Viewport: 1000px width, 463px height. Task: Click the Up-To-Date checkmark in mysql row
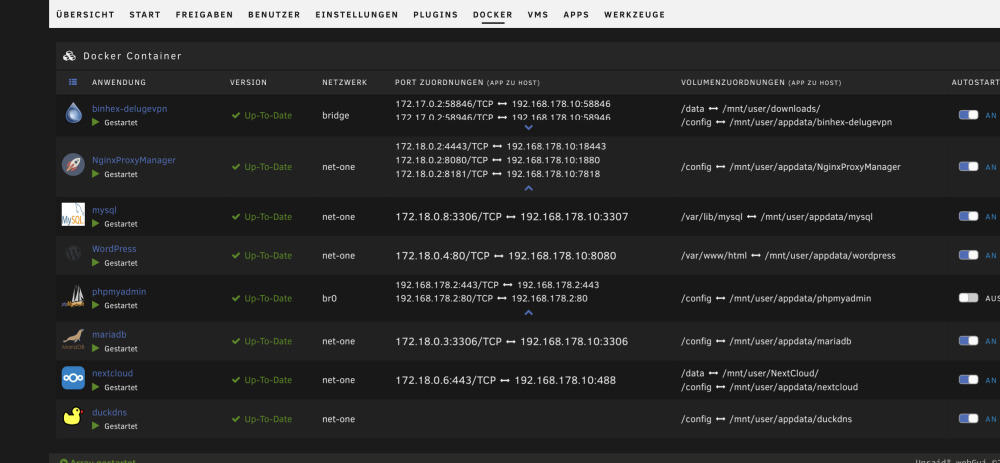click(236, 217)
